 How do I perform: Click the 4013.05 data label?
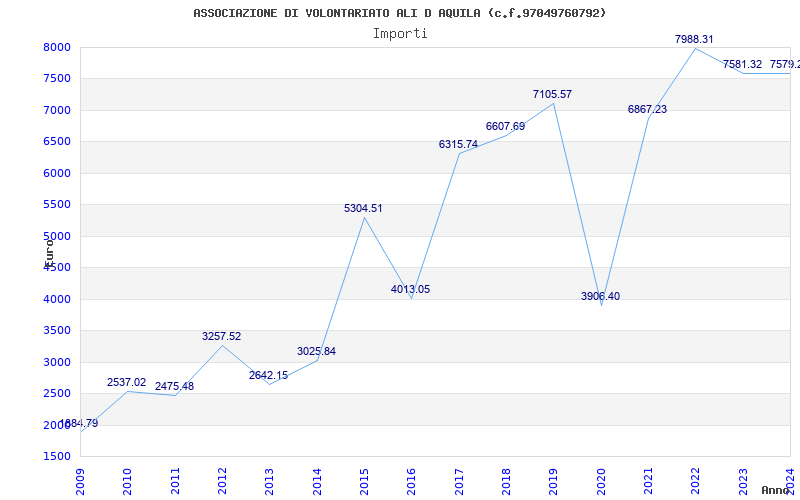click(x=410, y=289)
